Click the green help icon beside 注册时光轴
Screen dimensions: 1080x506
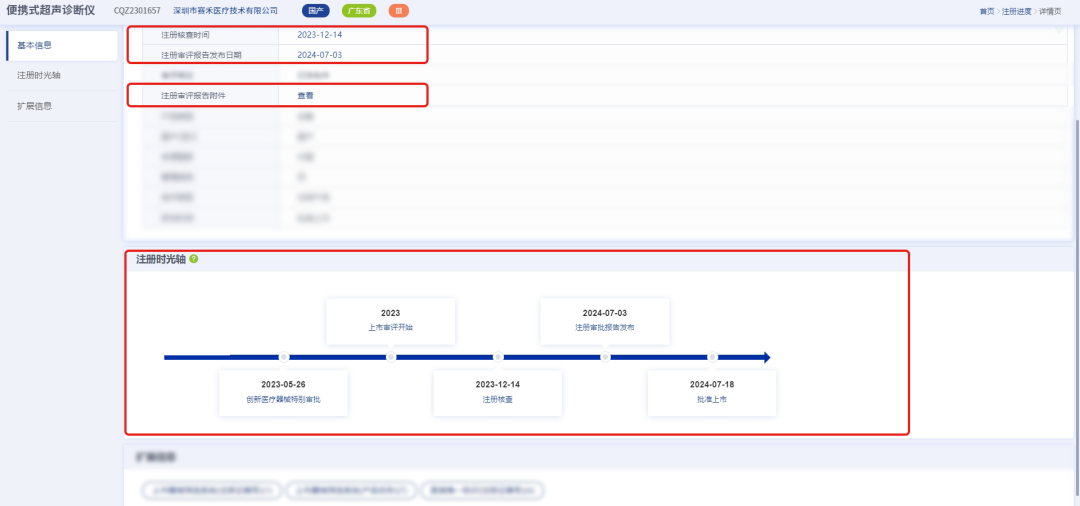[x=194, y=259]
